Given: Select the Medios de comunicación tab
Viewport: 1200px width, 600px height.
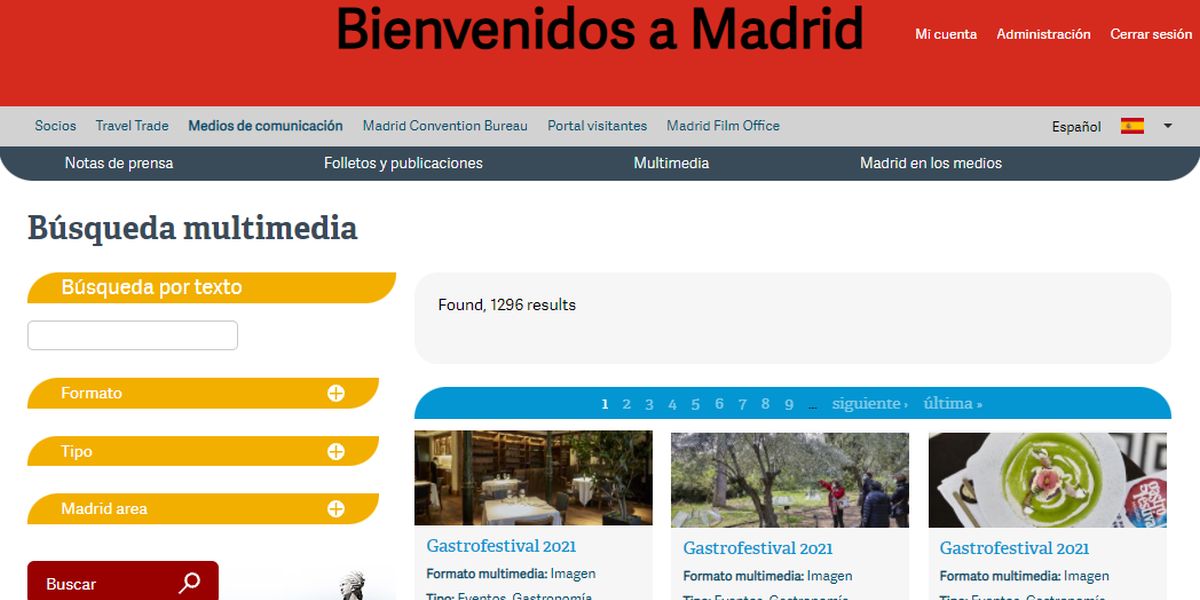Looking at the screenshot, I should [x=265, y=125].
